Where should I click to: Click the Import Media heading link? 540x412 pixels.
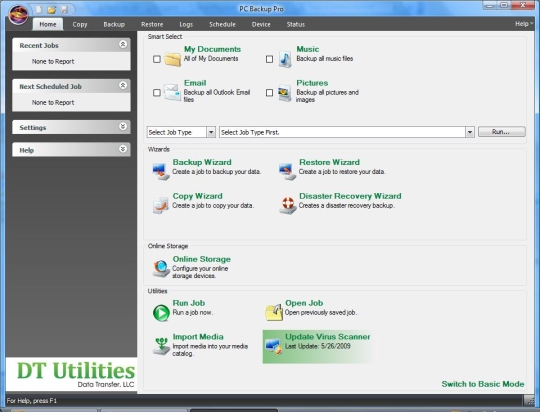198,337
